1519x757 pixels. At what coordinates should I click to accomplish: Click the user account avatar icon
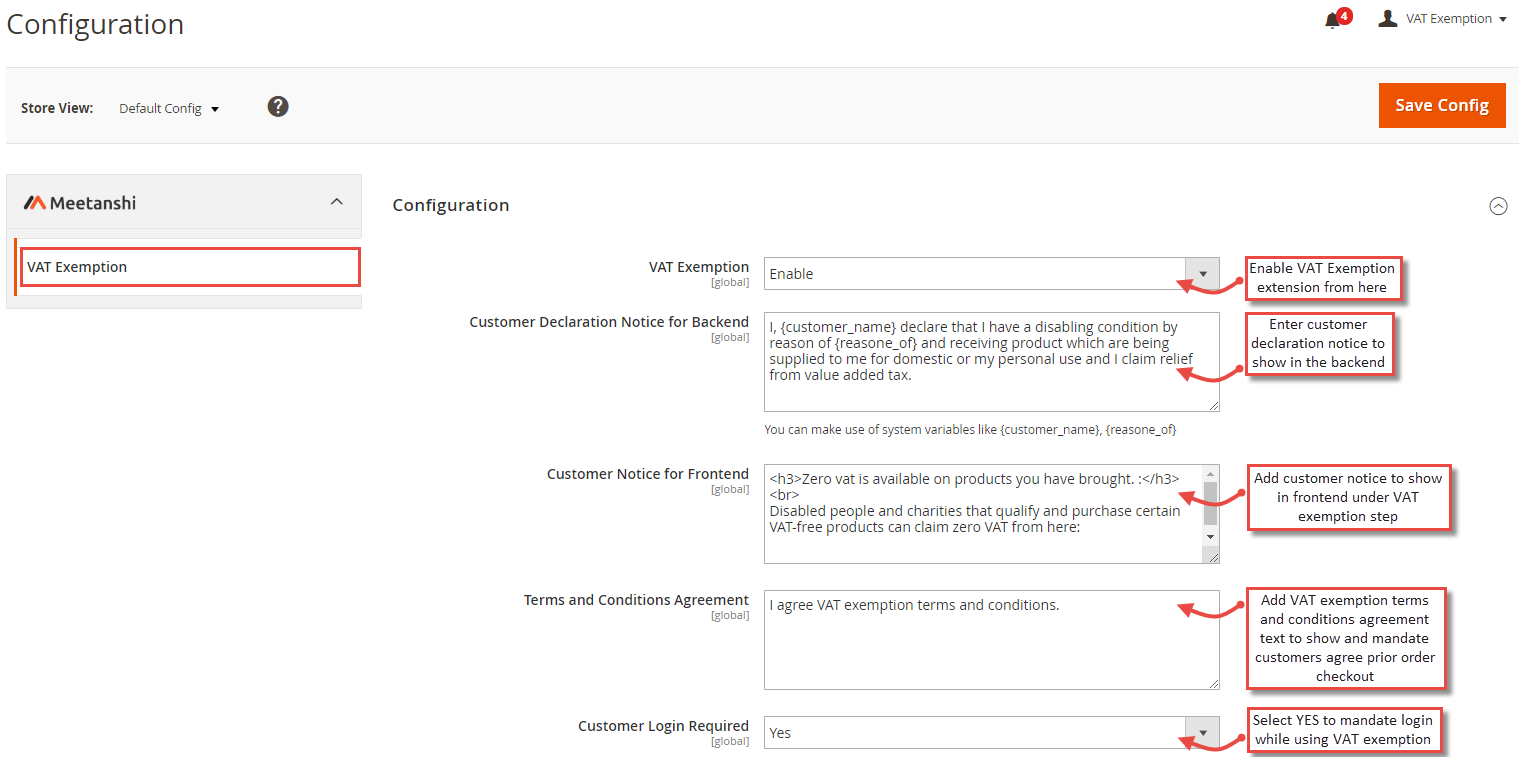pyautogui.click(x=1387, y=18)
